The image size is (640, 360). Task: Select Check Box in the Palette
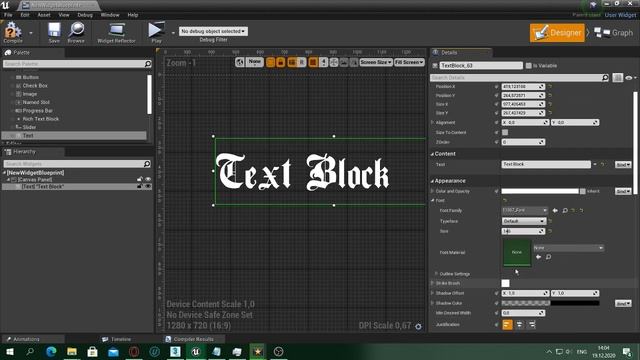[35, 86]
